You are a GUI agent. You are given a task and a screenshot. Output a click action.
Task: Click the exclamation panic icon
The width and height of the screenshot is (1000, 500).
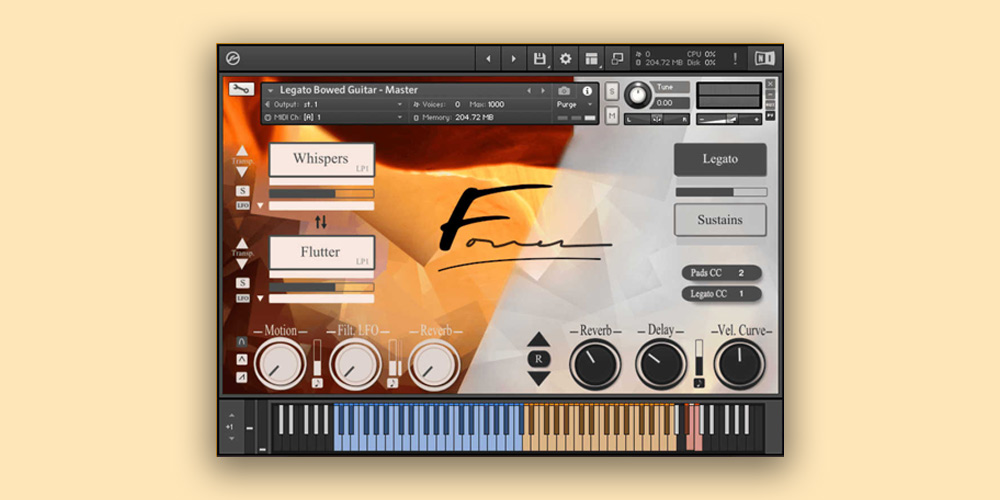[735, 59]
